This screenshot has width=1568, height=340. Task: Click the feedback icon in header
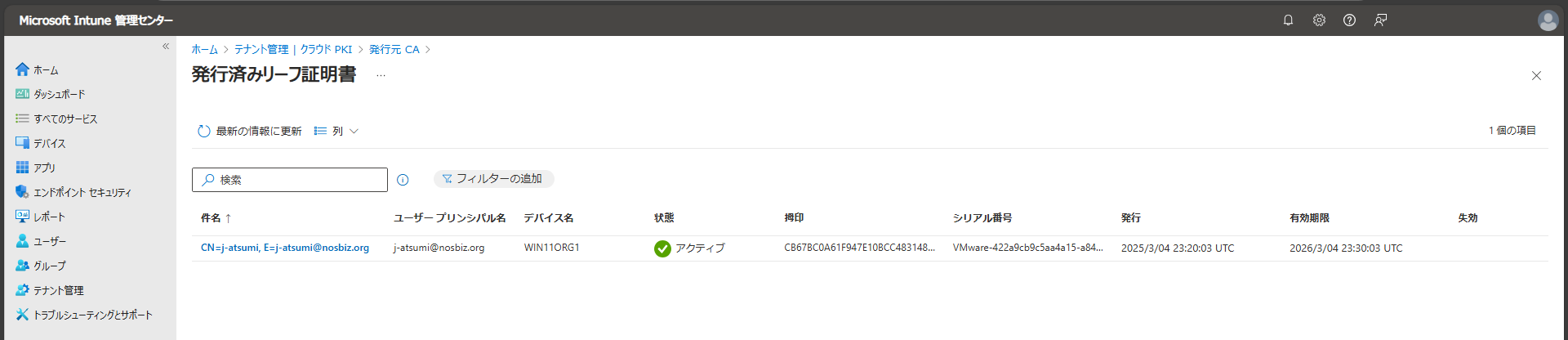(1380, 20)
